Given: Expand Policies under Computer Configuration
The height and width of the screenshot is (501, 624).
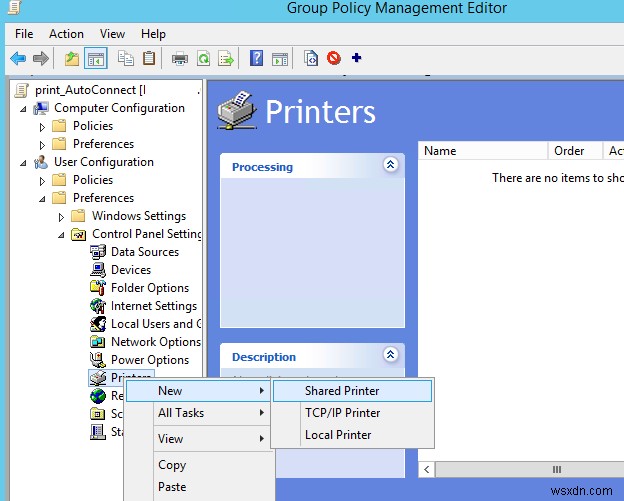Looking at the screenshot, I should coord(42,127).
